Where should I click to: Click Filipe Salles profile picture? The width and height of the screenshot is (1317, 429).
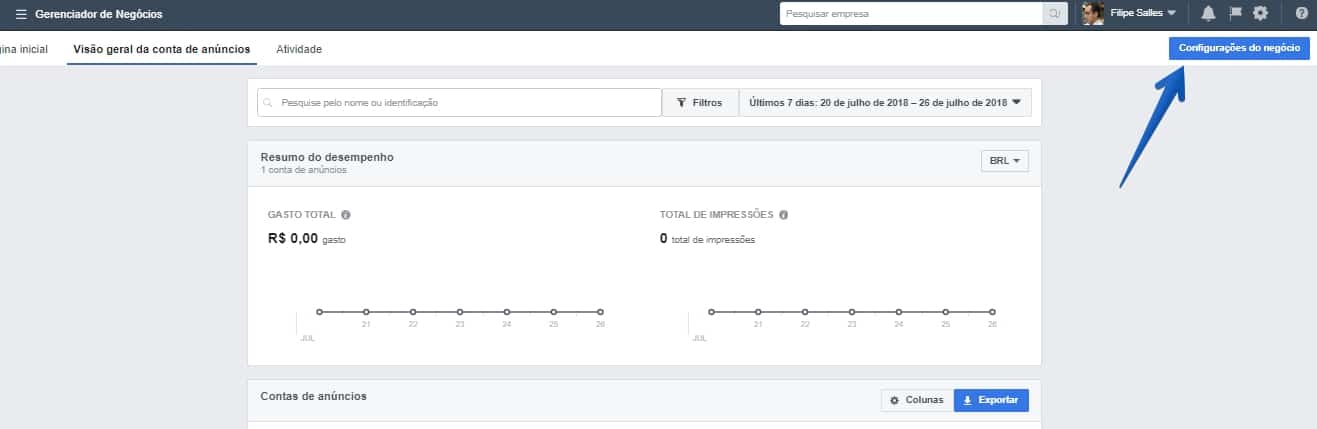coord(1093,14)
